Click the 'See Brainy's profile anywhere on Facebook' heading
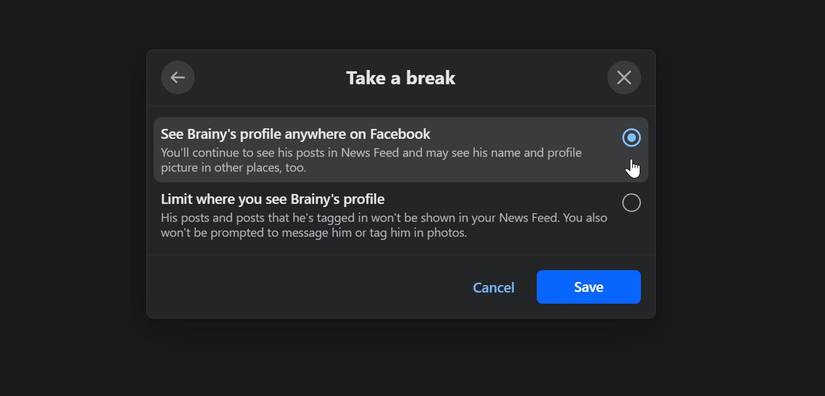825x396 pixels. [x=295, y=134]
